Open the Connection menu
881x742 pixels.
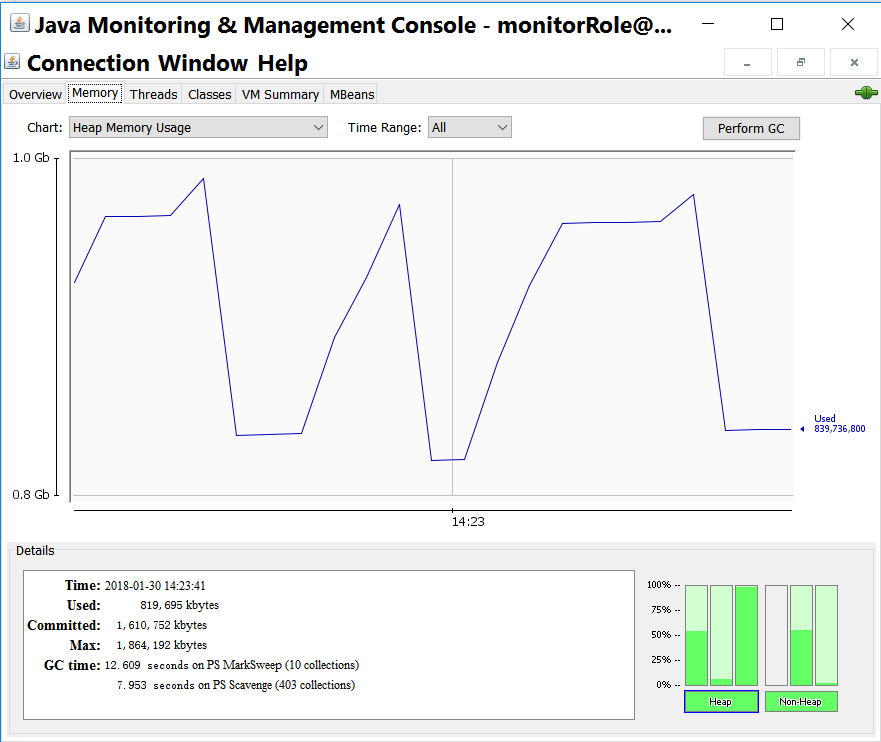click(88, 63)
